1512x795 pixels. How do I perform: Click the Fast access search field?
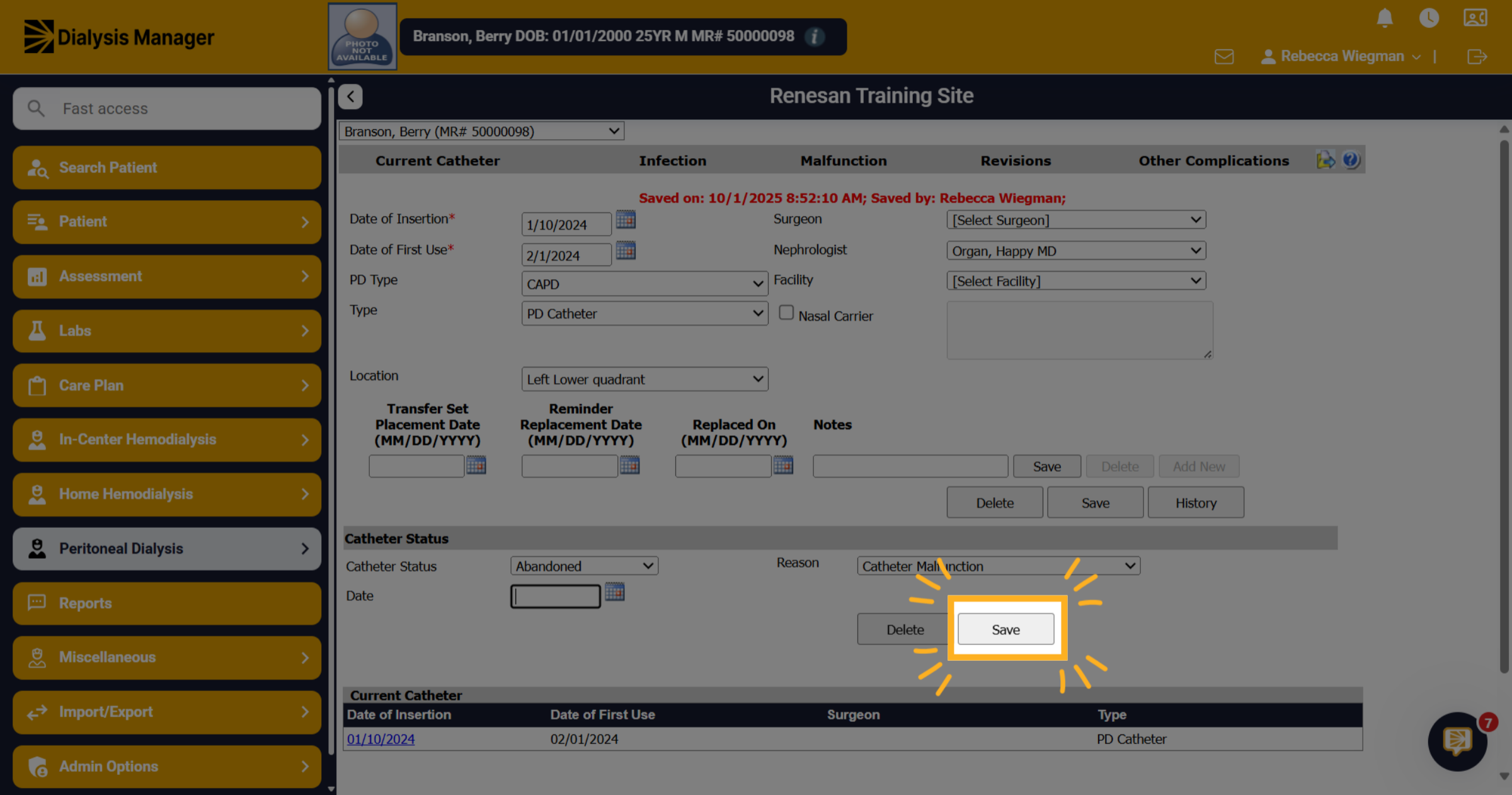coord(167,108)
